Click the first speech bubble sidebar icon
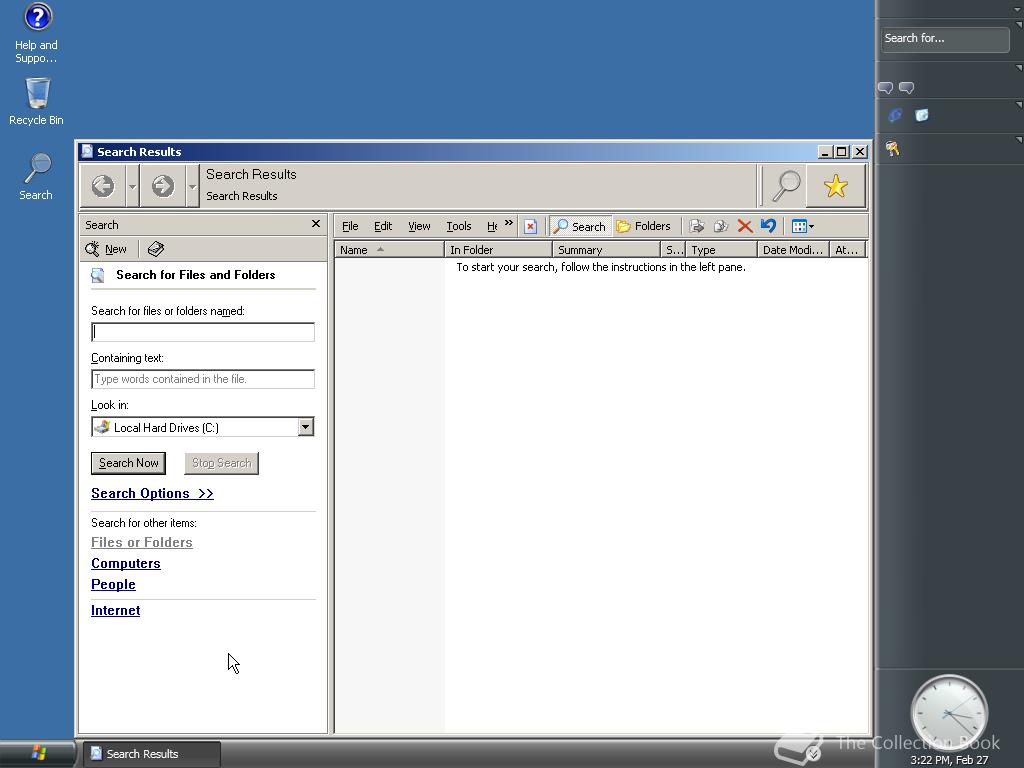 [x=886, y=88]
